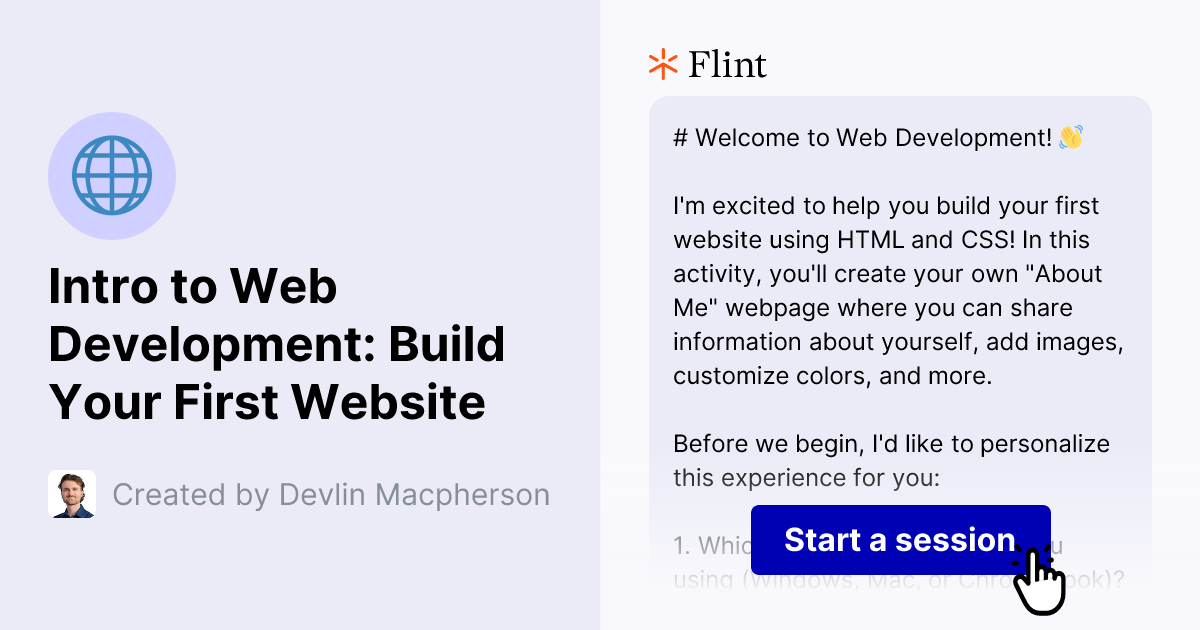
Task: Click Devlin Macpherson's profile picture
Action: click(71, 494)
